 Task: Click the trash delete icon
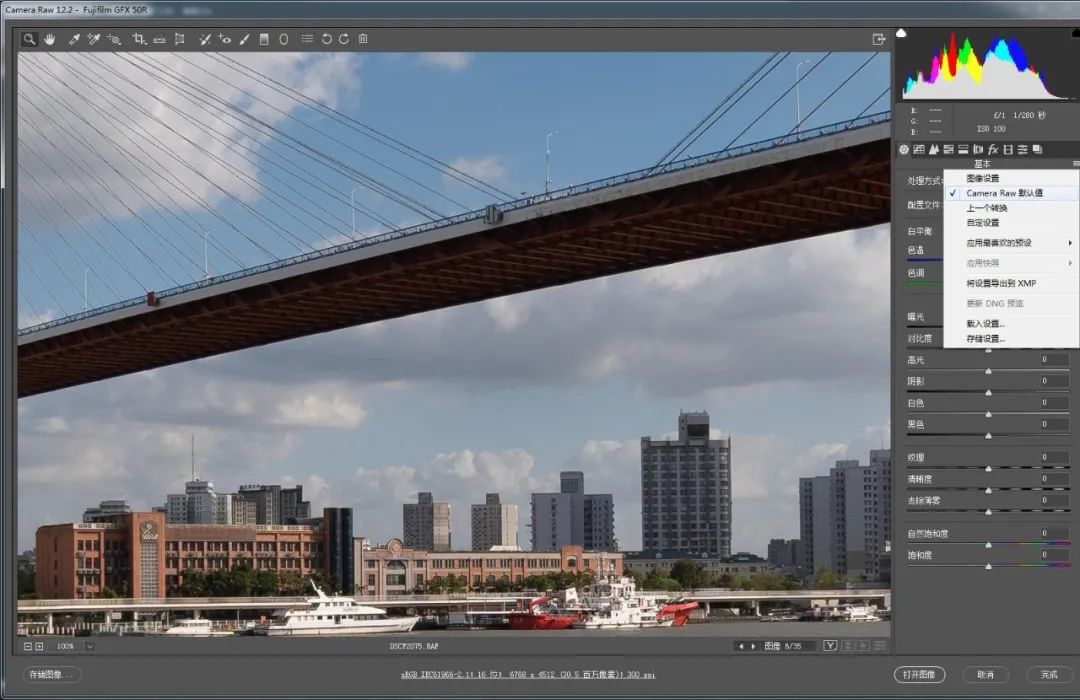(x=363, y=39)
